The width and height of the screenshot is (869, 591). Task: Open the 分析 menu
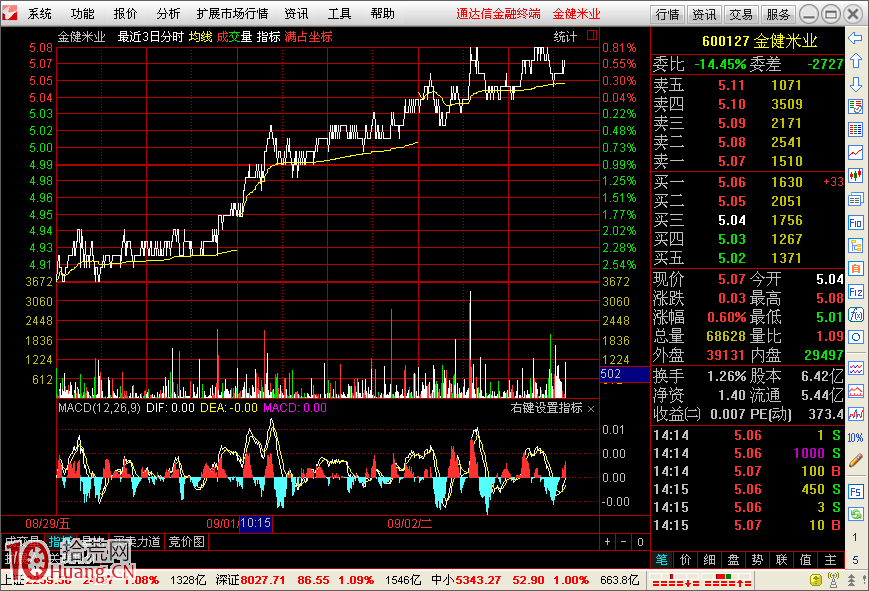[168, 13]
